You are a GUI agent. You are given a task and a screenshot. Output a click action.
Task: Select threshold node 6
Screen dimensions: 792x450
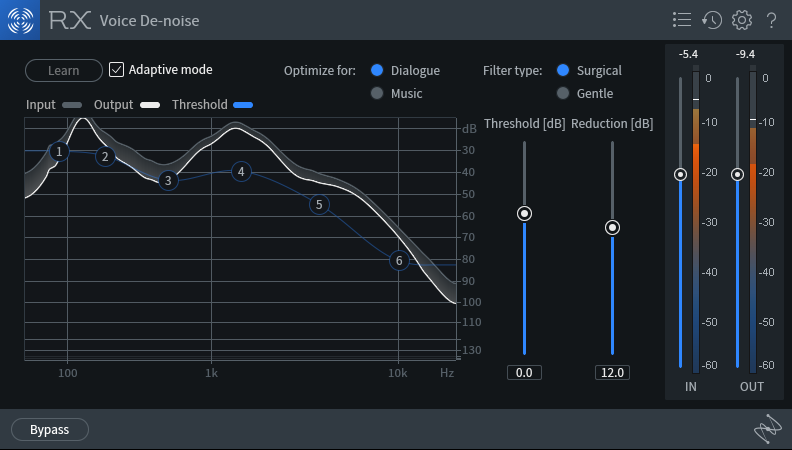point(399,260)
